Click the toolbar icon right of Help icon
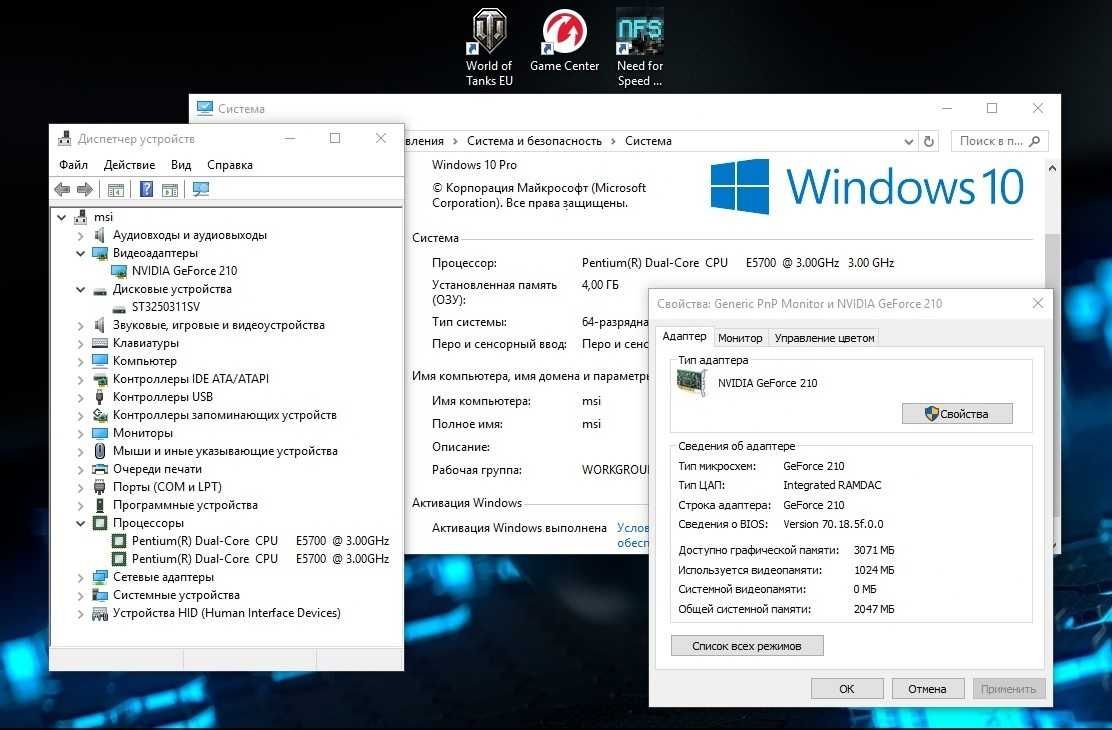The height and width of the screenshot is (730, 1112). tap(169, 189)
